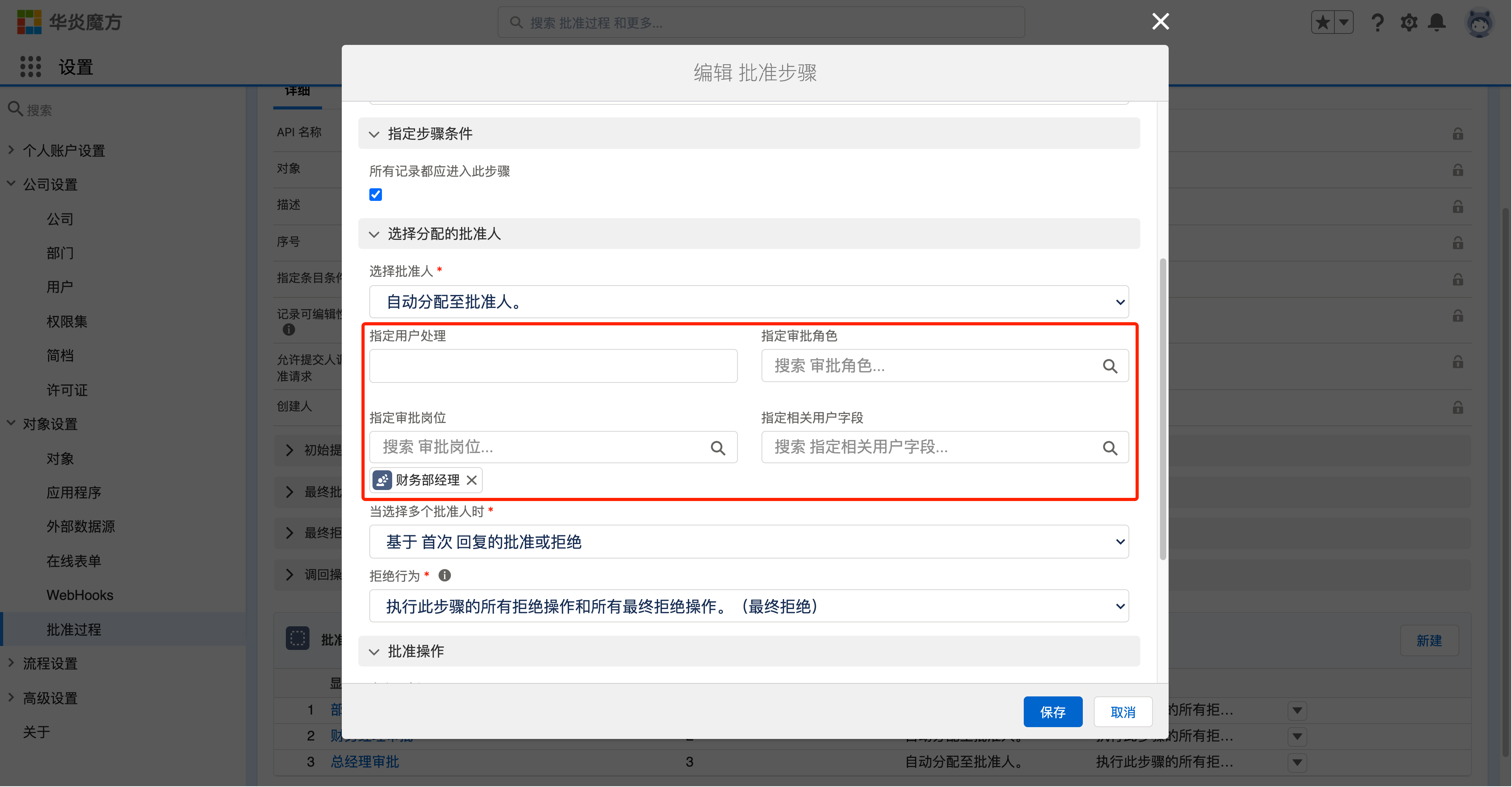Click search icon in 审批岗位 field
This screenshot has width=1512, height=787.
[718, 447]
